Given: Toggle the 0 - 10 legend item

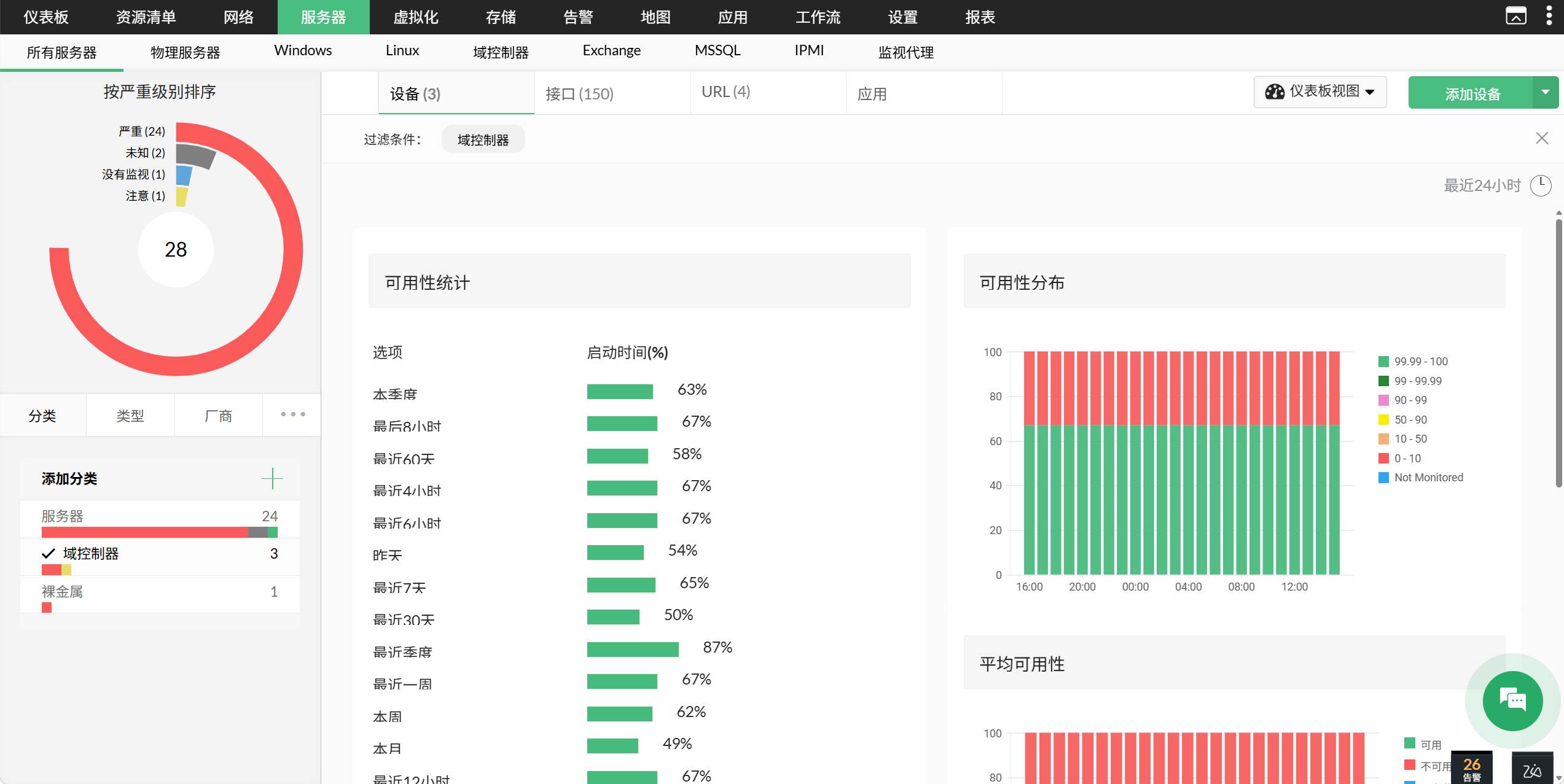Looking at the screenshot, I should click(x=1399, y=459).
